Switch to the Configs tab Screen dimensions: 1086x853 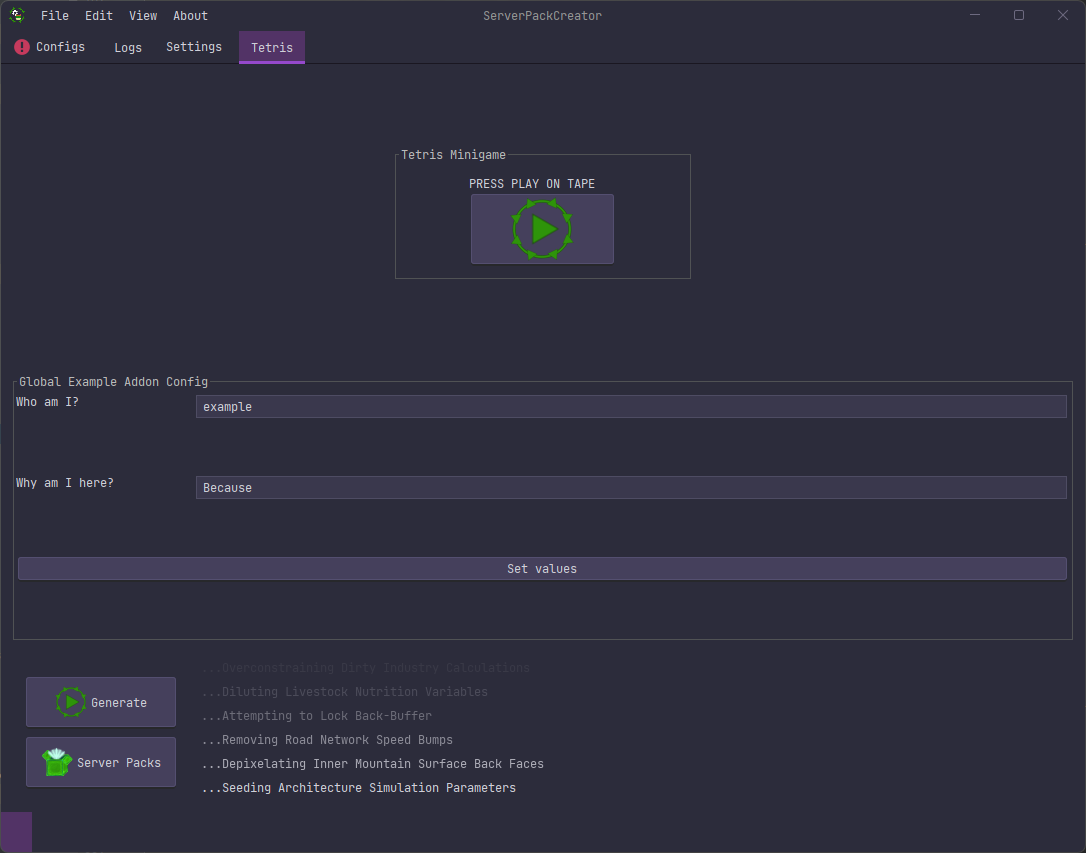[50, 47]
